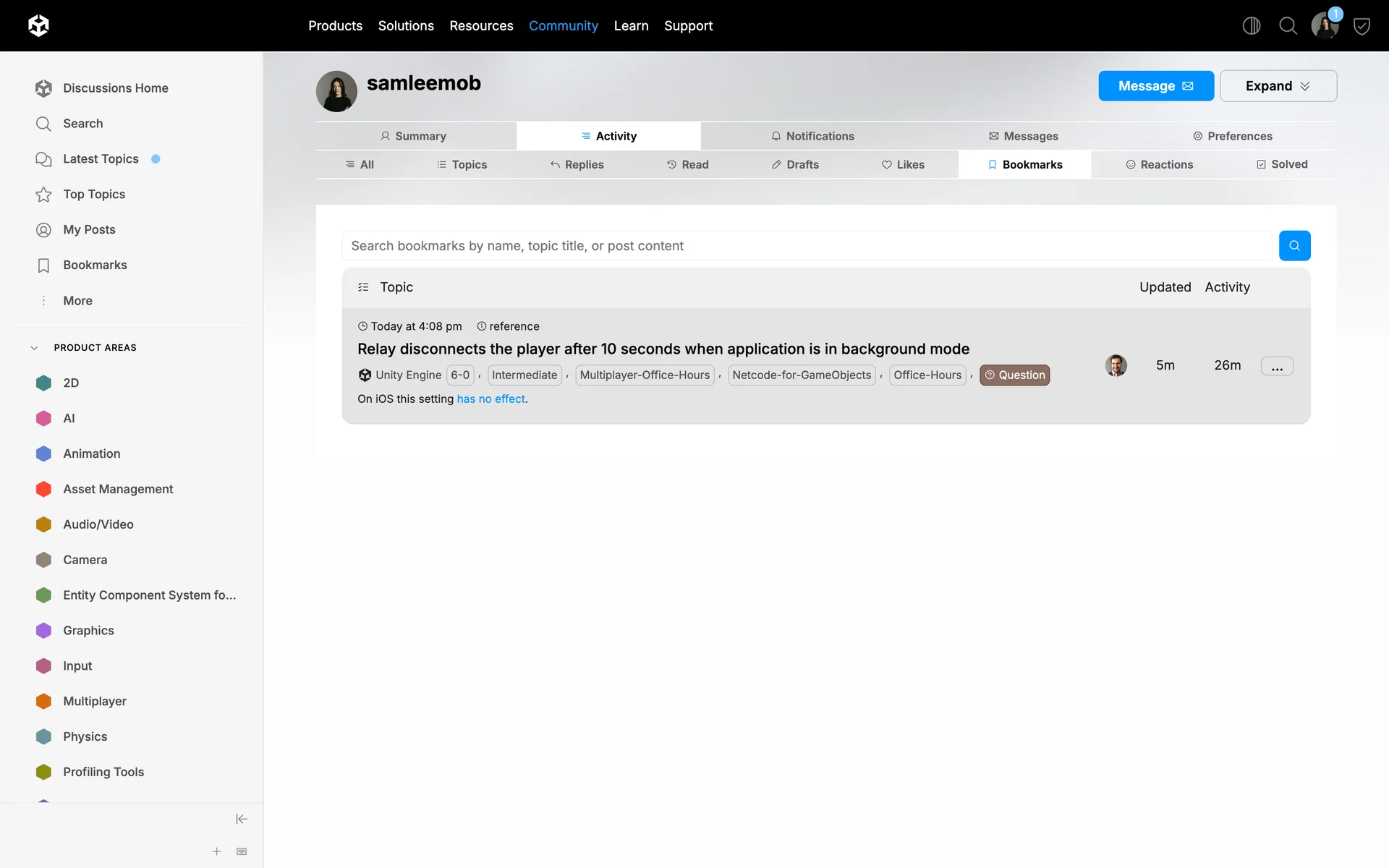Click the blue bookmark search button

click(1294, 246)
